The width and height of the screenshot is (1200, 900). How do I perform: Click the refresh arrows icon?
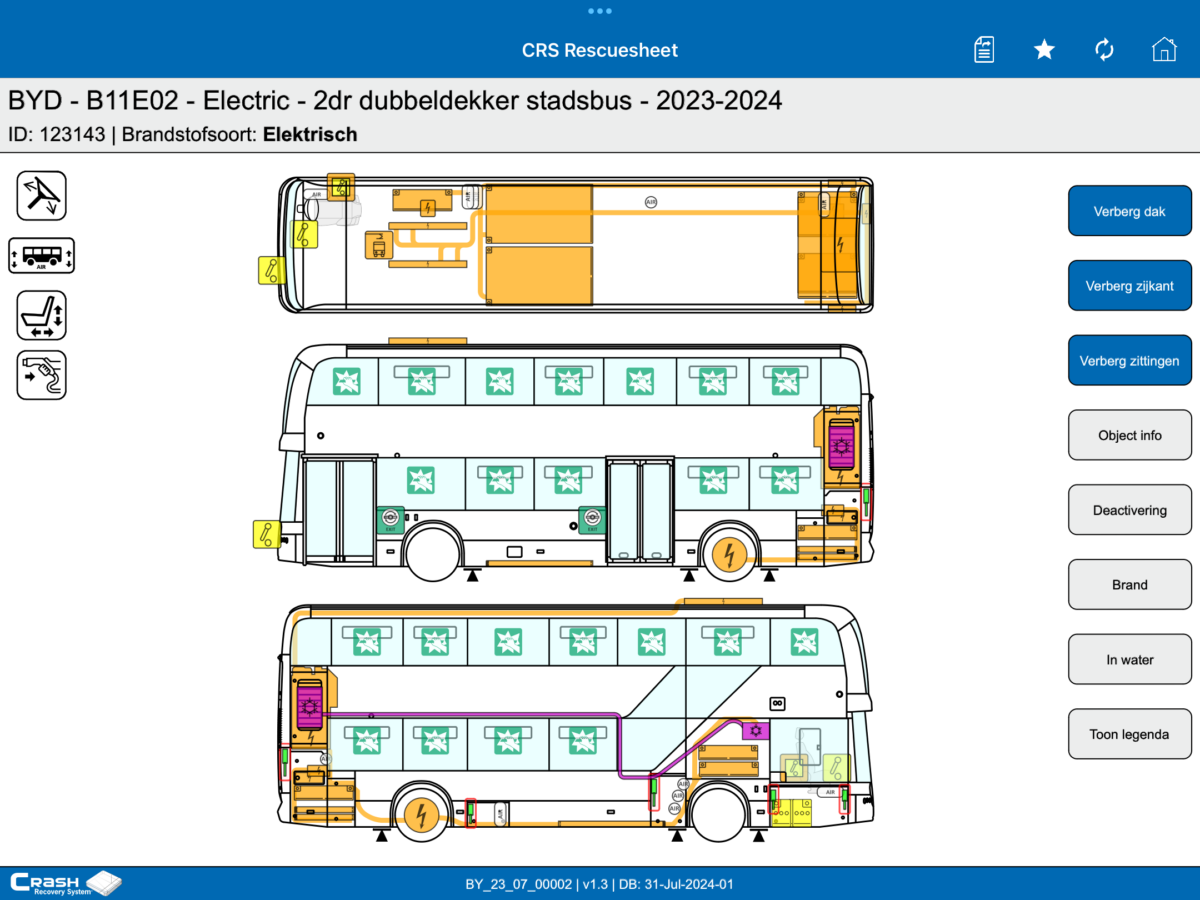1104,50
